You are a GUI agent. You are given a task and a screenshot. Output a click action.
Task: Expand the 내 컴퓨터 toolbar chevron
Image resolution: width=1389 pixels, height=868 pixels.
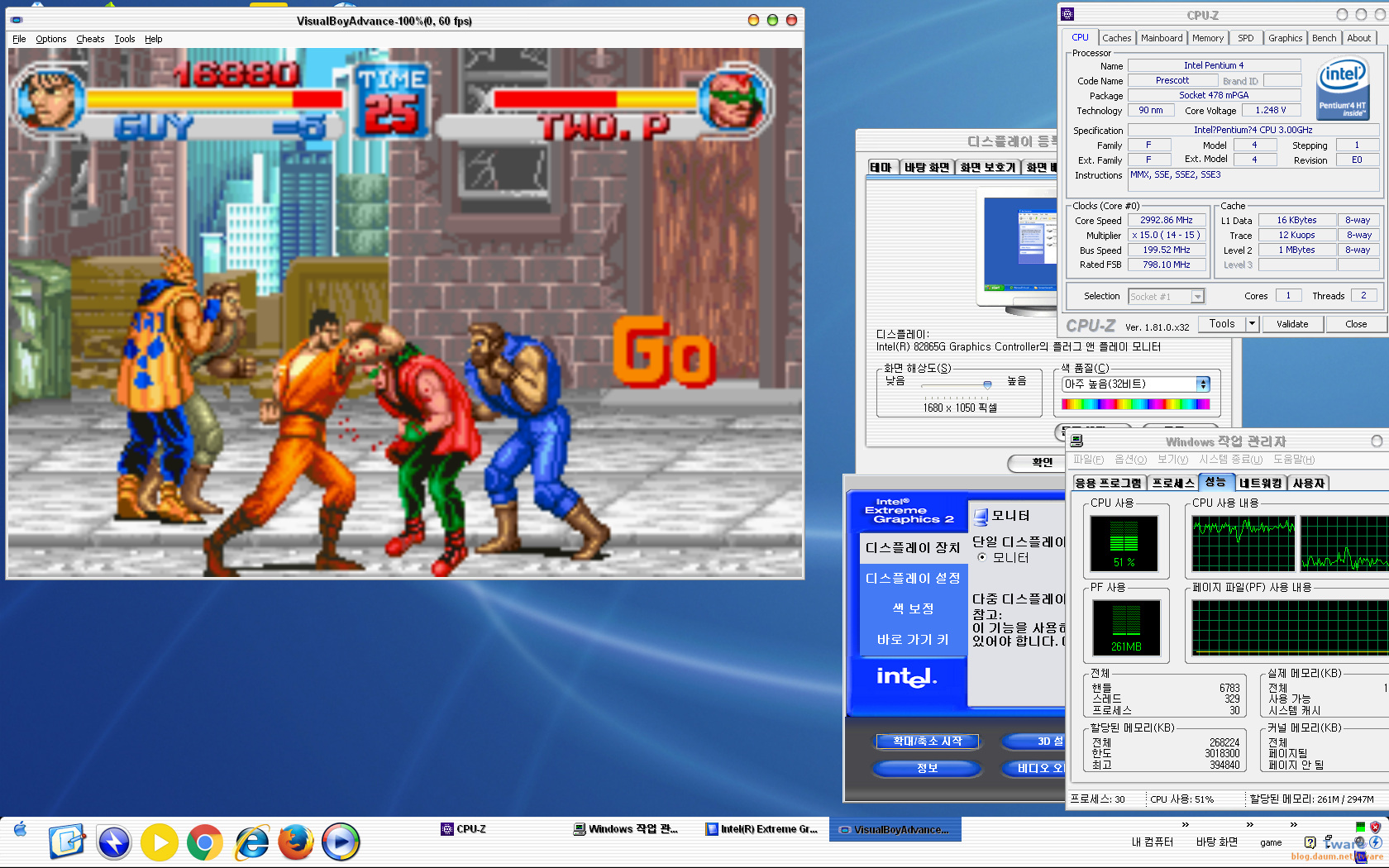1186,825
